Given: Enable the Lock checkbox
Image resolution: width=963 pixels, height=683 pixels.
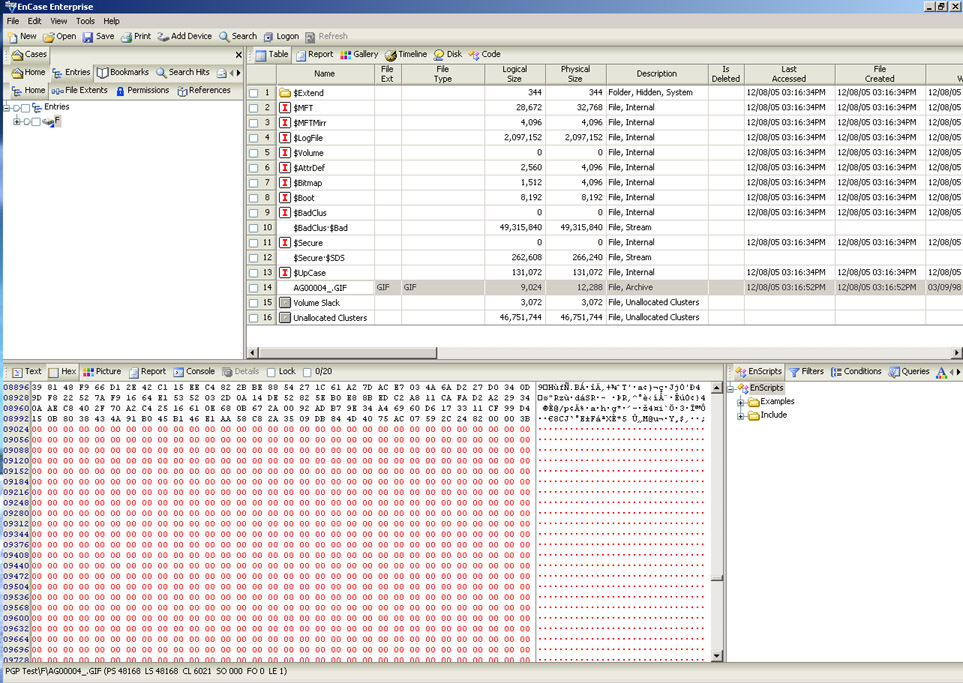Looking at the screenshot, I should coord(271,372).
